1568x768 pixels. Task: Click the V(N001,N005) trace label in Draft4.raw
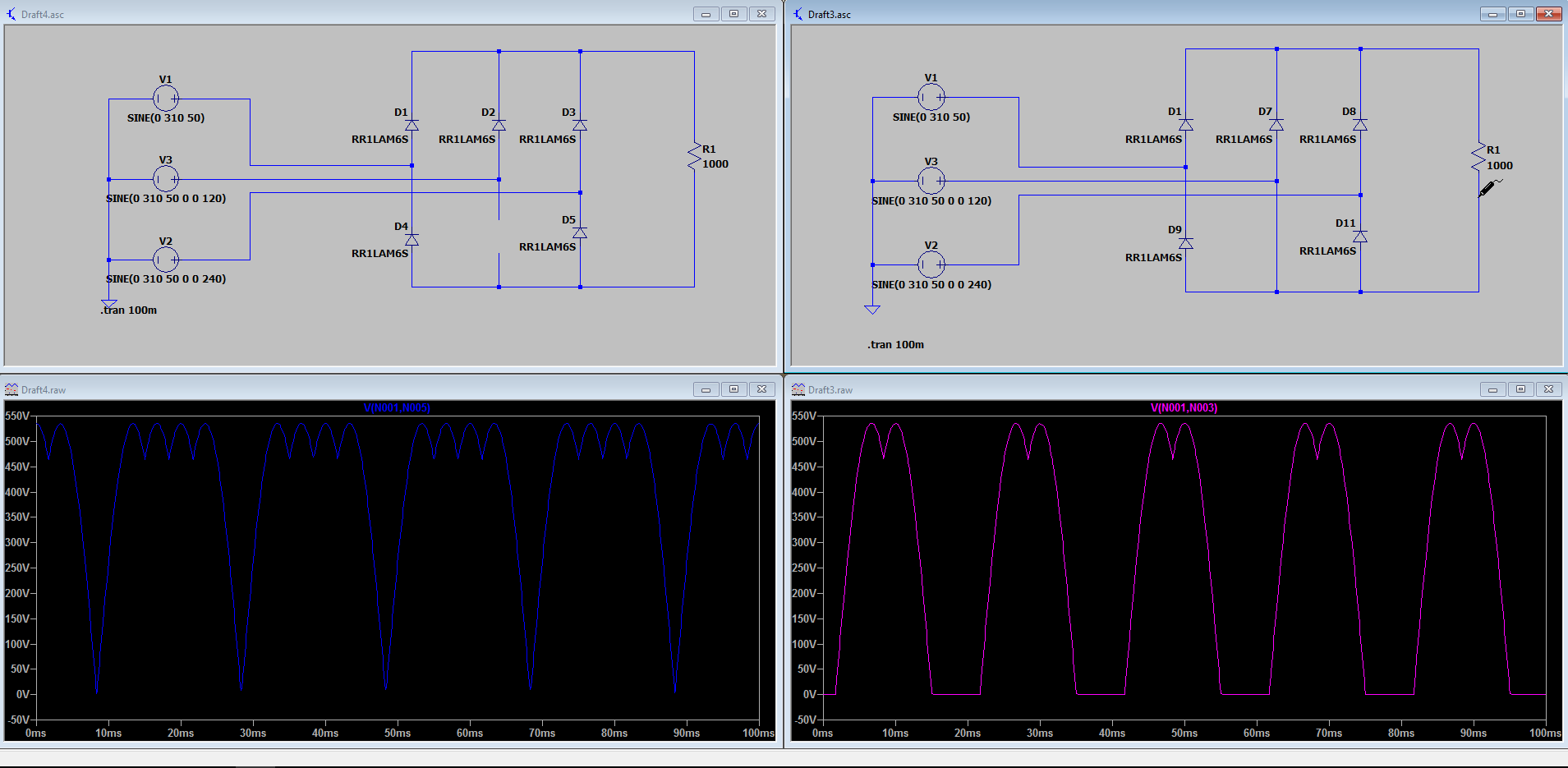pyautogui.click(x=397, y=408)
